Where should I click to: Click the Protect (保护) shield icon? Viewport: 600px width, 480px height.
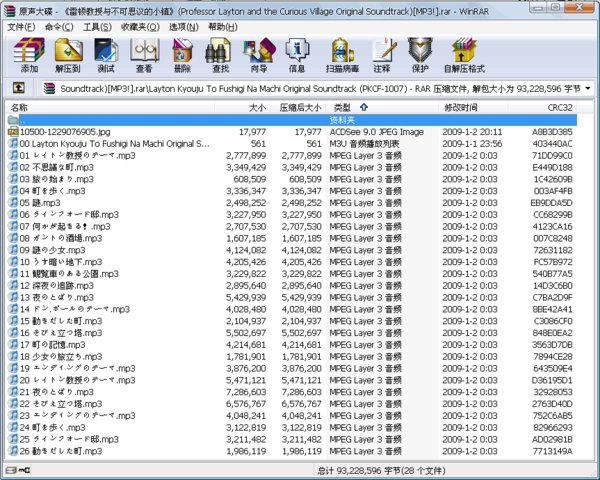tap(420, 55)
